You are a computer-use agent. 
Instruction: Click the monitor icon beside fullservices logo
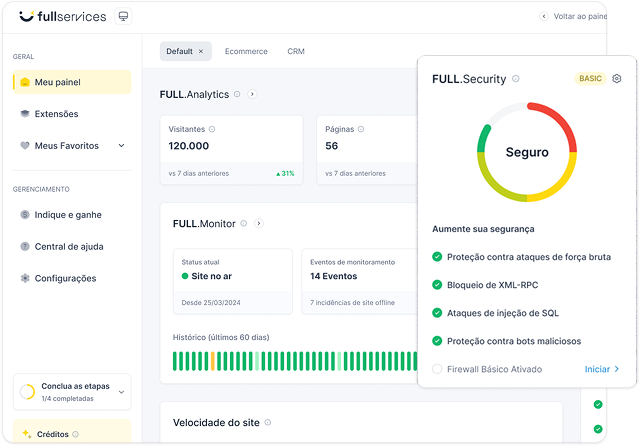coord(123,17)
